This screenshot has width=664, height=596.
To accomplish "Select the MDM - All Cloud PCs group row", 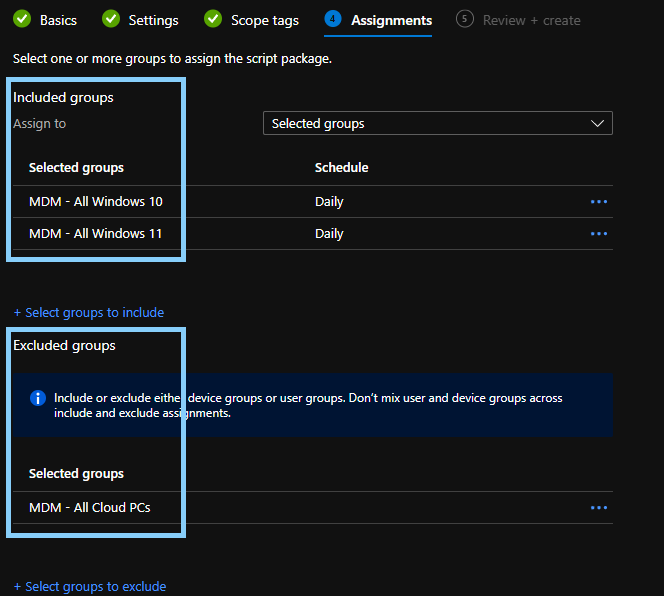I will tap(90, 508).
